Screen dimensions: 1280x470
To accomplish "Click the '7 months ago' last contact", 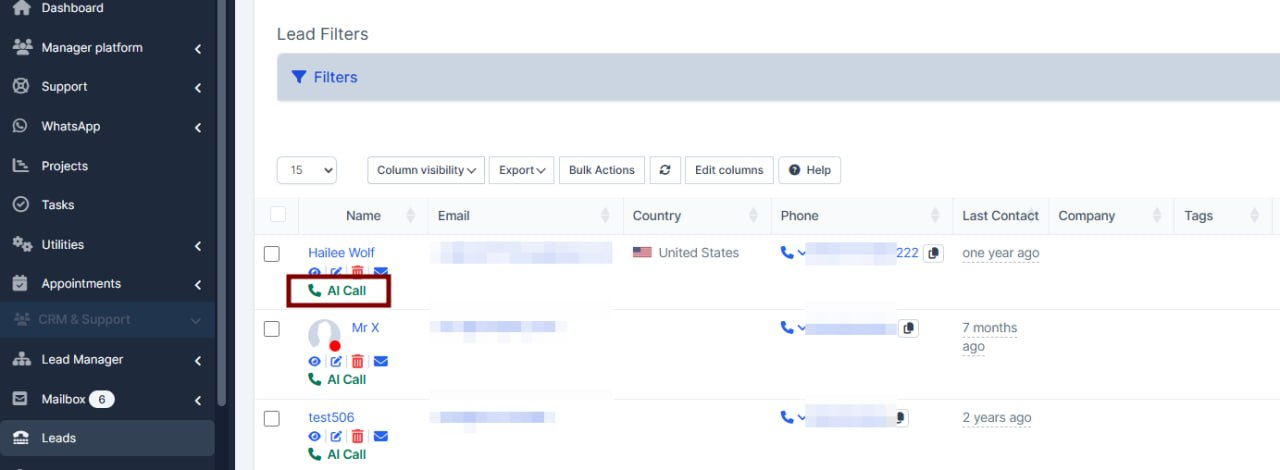I will pyautogui.click(x=990, y=337).
